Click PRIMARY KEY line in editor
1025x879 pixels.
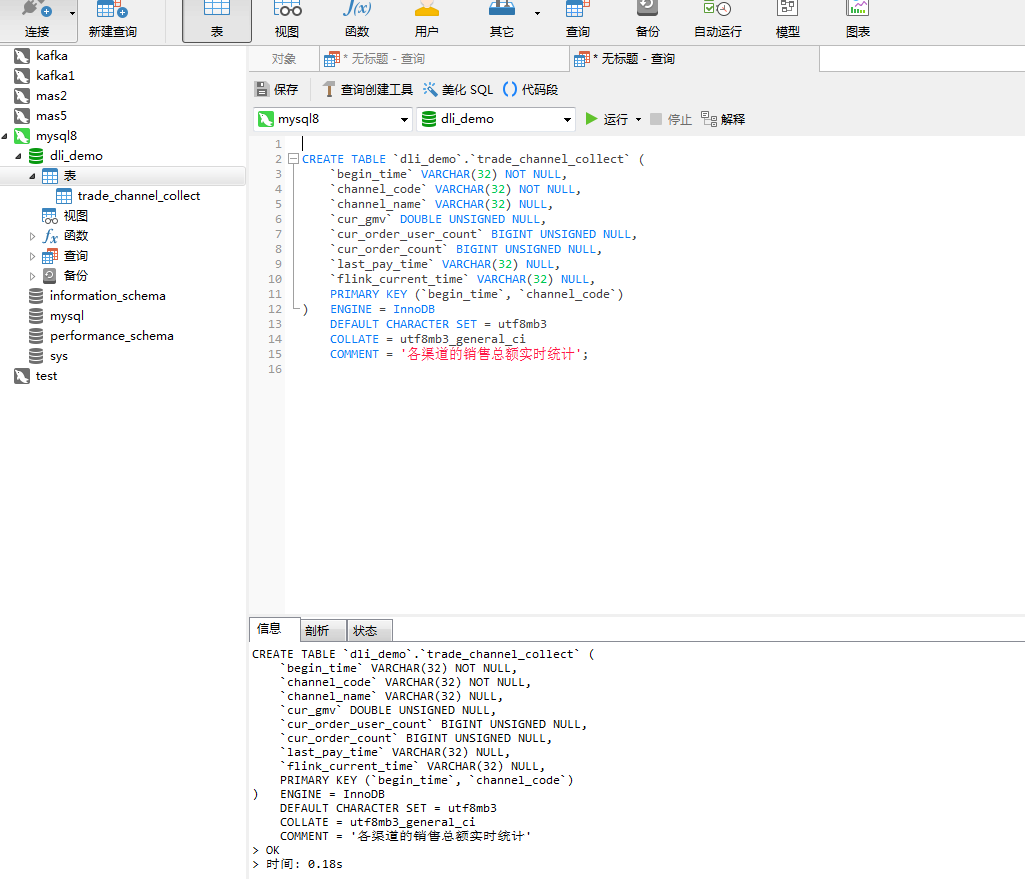coord(477,294)
